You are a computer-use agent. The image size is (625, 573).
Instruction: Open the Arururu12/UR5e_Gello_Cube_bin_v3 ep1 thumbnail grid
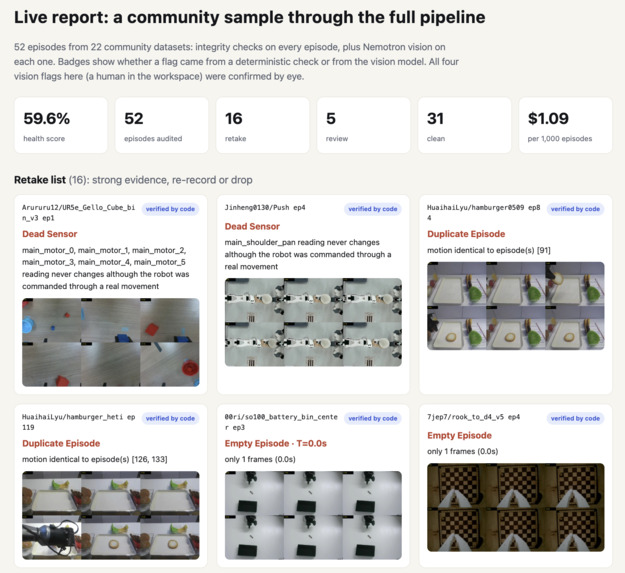pyautogui.click(x=111, y=342)
